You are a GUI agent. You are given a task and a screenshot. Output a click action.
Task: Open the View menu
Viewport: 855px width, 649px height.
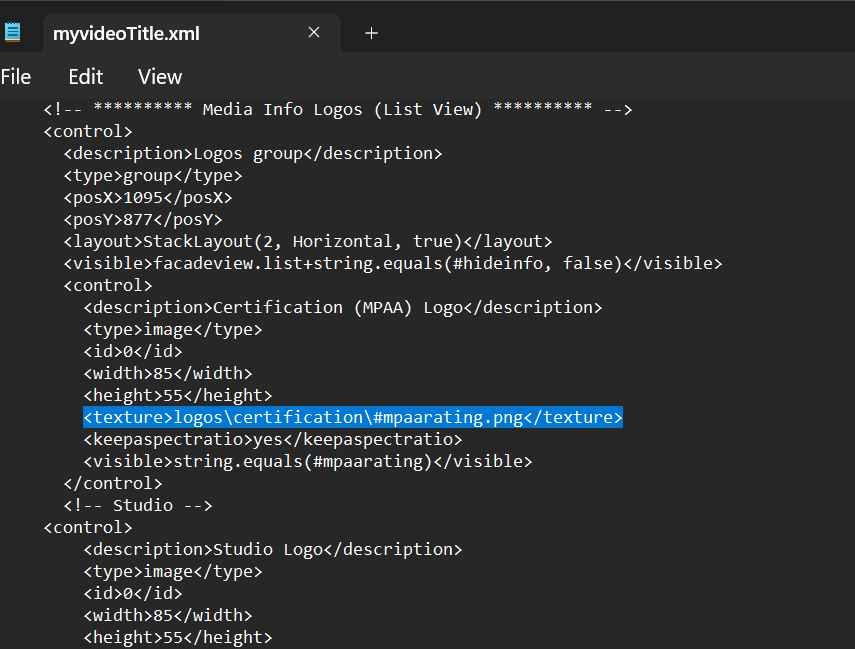tap(160, 77)
